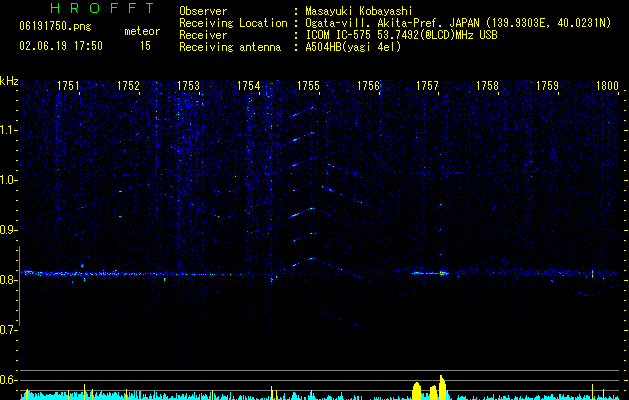Click the kHz axis unit label
Screen dimensions: 629x400
(x=9, y=81)
